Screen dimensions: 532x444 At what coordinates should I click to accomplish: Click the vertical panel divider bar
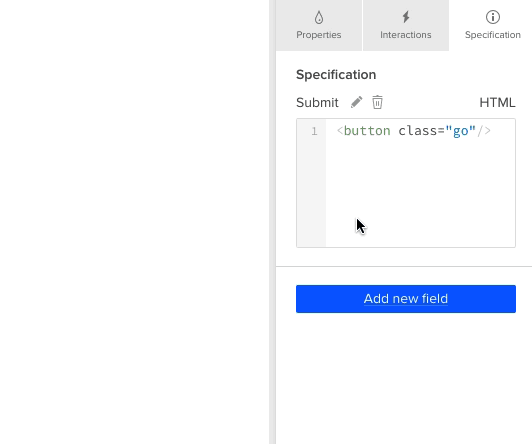[272, 222]
